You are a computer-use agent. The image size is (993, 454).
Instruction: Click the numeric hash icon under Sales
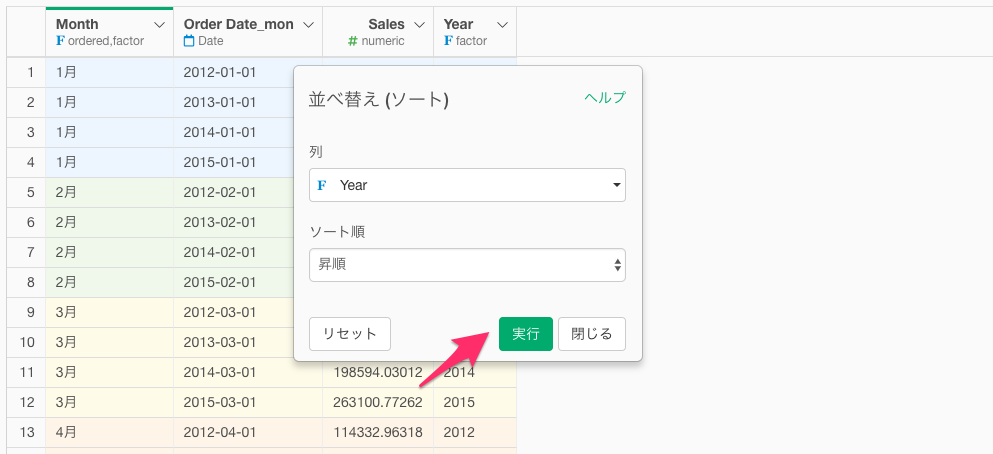(353, 41)
